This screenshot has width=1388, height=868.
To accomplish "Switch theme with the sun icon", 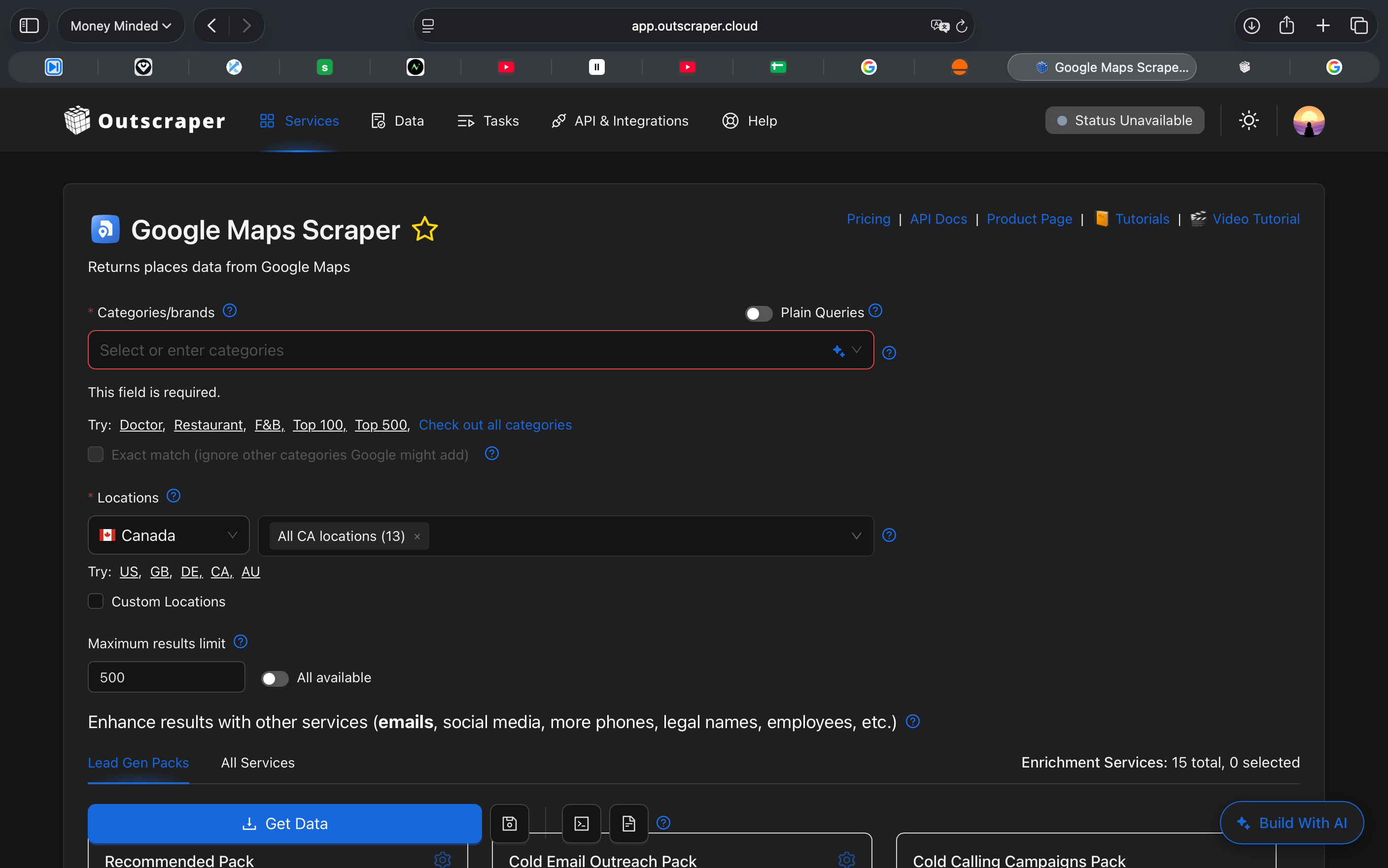I will click(x=1249, y=121).
